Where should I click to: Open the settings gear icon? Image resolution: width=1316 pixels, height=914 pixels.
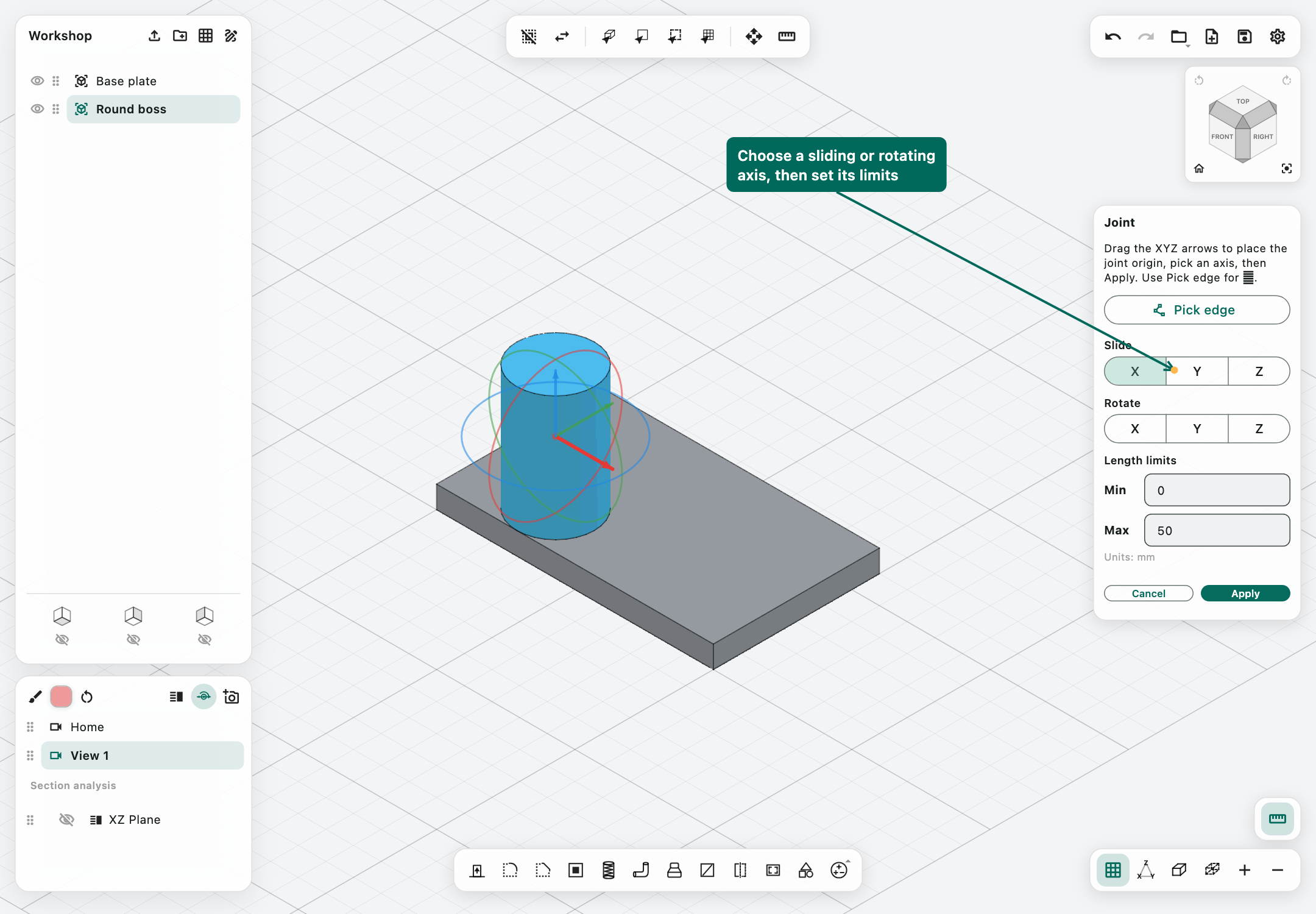click(1277, 37)
